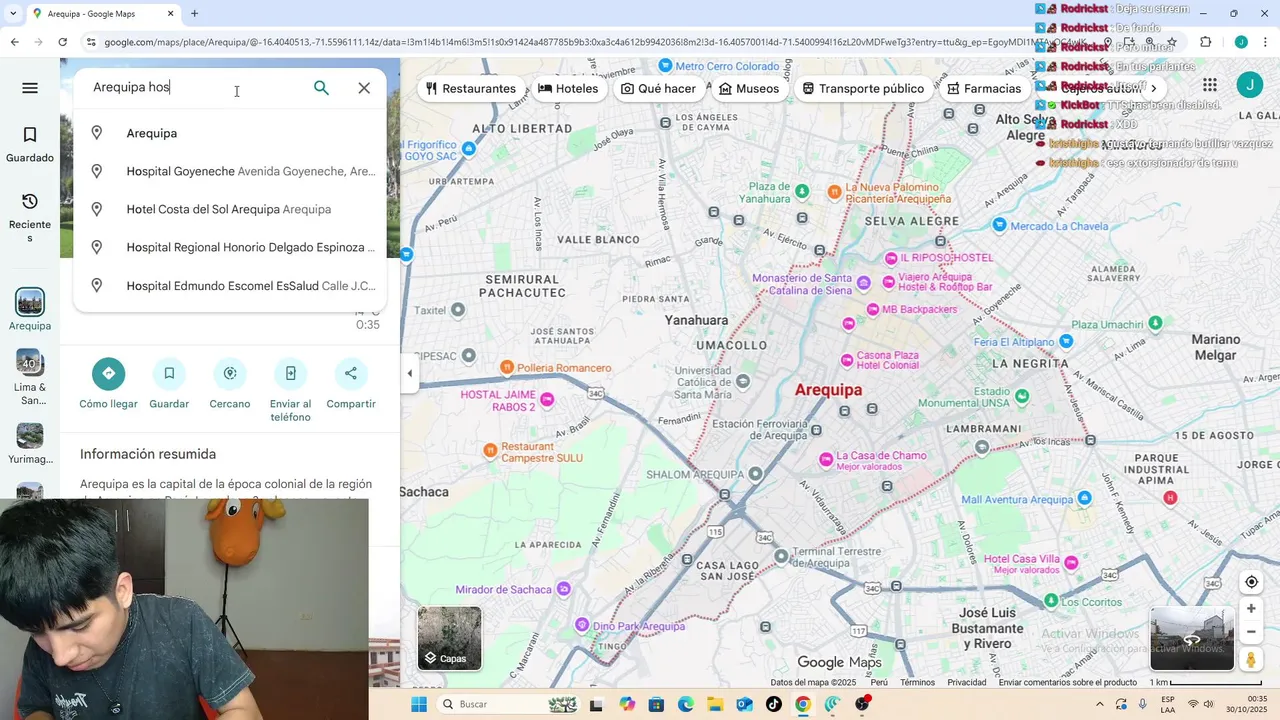Click the Mercado La Chavela marker
Image resolution: width=1280 pixels, height=720 pixels.
999,225
